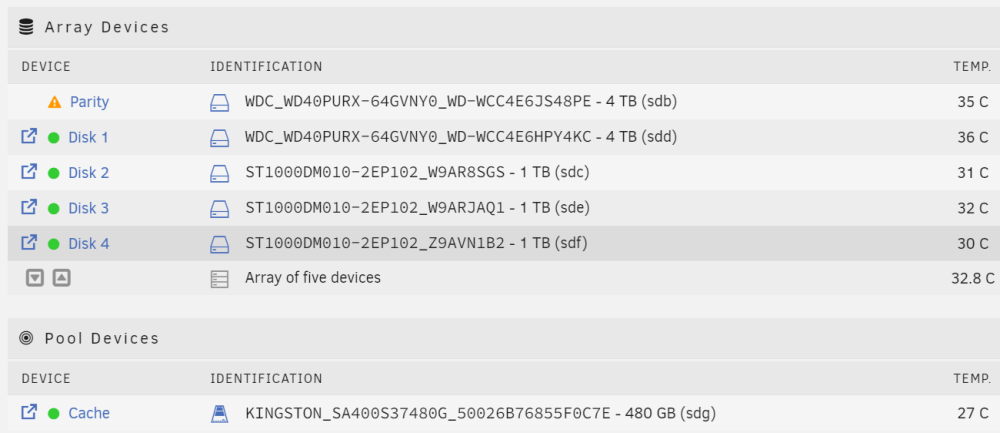Click Array of five devices icon
This screenshot has width=1000, height=433.
(219, 279)
